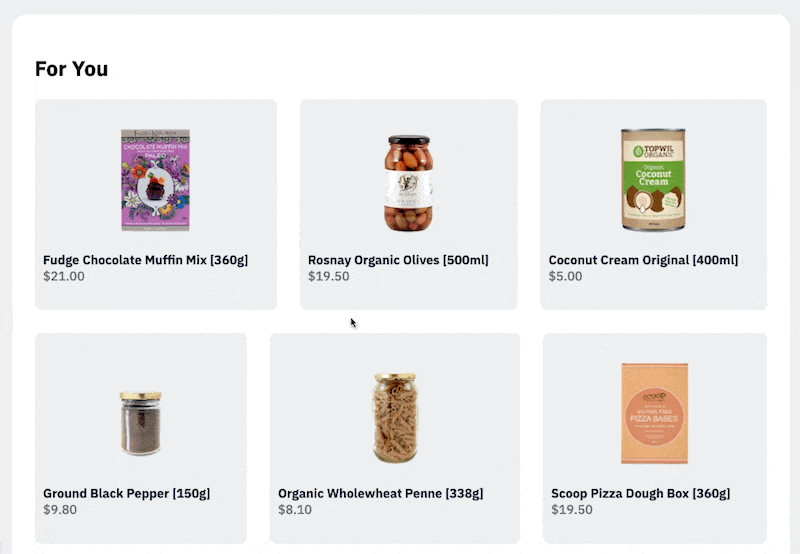800x554 pixels.
Task: Click the For You section heading
Action: click(x=71, y=69)
